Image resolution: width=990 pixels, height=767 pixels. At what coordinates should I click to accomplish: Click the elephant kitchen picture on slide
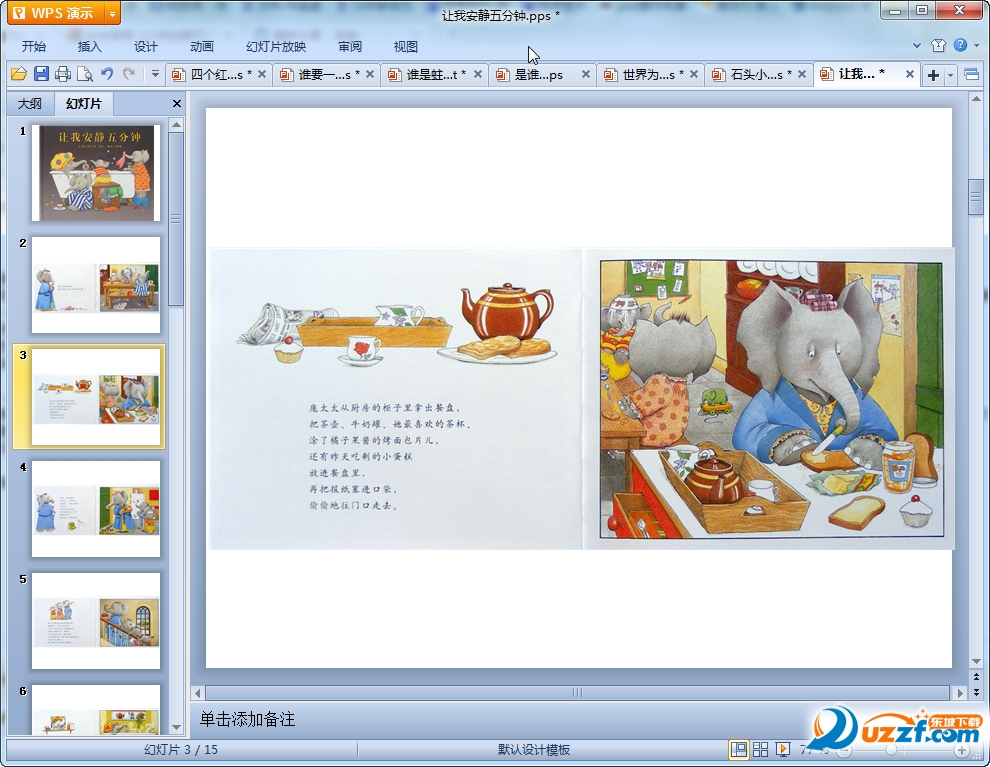pyautogui.click(x=772, y=399)
